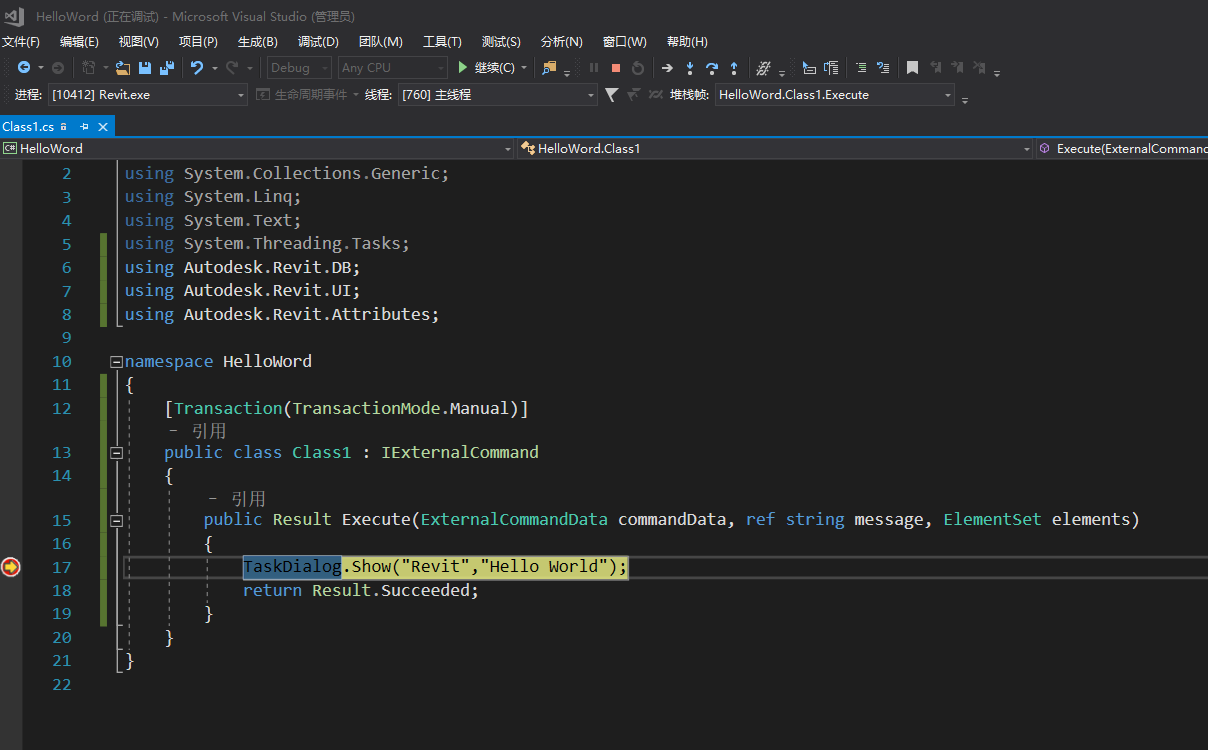The image size is (1208, 750).
Task: Click the C# project icon beside HelloWord
Action: point(10,148)
